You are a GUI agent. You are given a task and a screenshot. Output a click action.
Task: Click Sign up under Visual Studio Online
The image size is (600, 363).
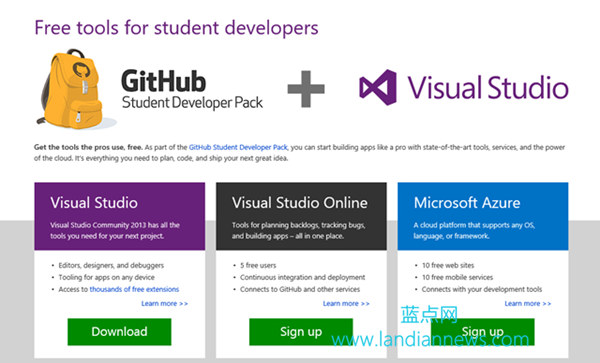(x=301, y=332)
